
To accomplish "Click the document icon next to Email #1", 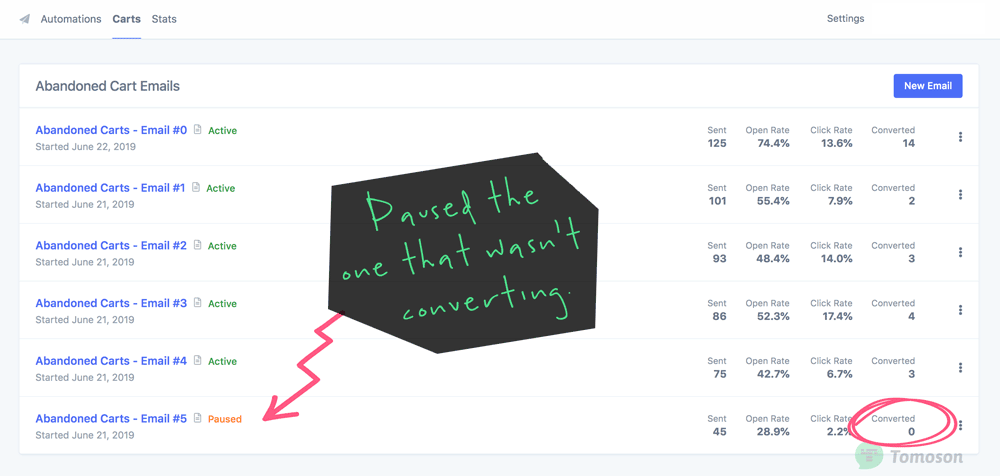I will (196, 188).
